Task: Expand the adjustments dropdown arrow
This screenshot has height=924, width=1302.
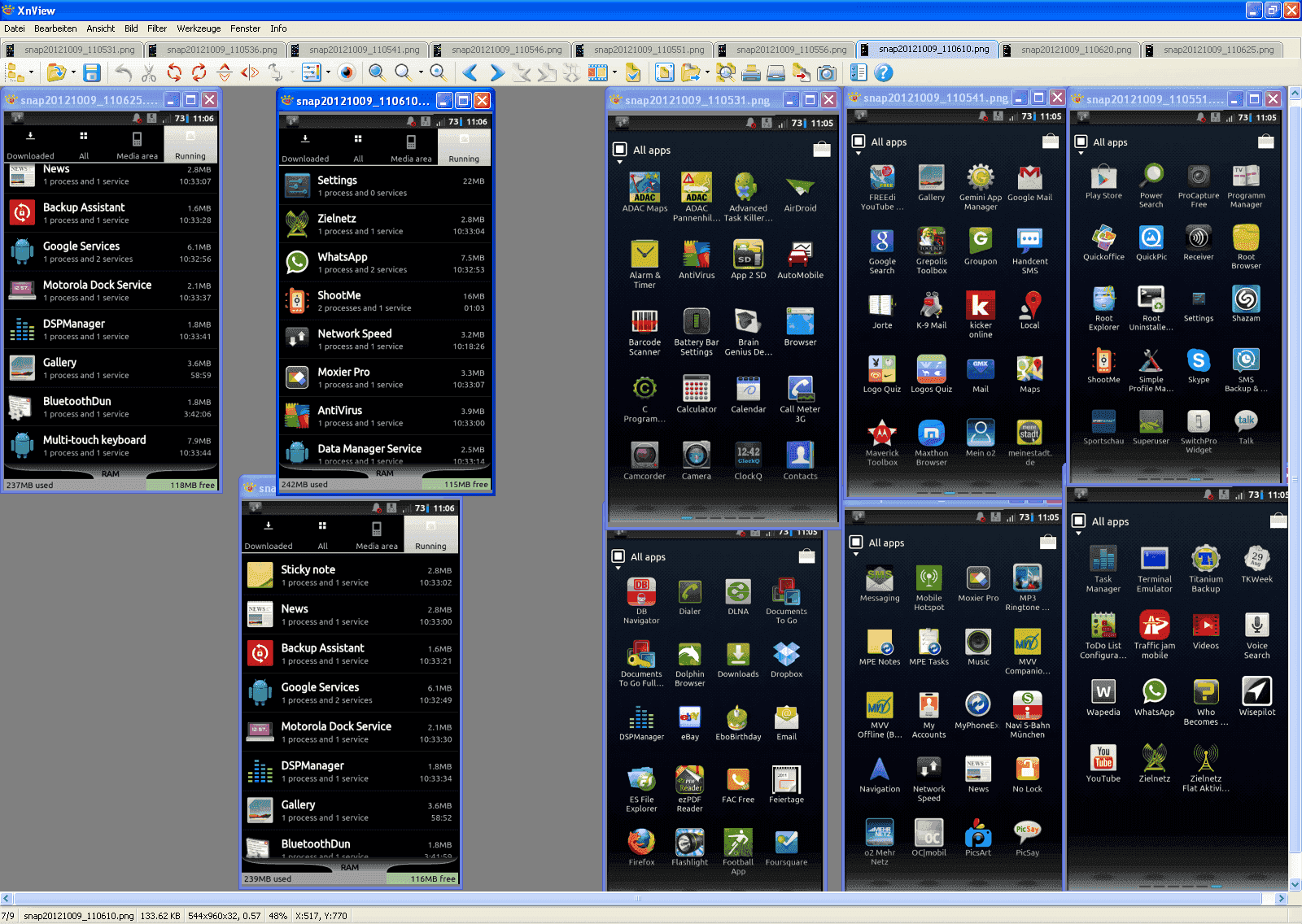Action: click(327, 73)
